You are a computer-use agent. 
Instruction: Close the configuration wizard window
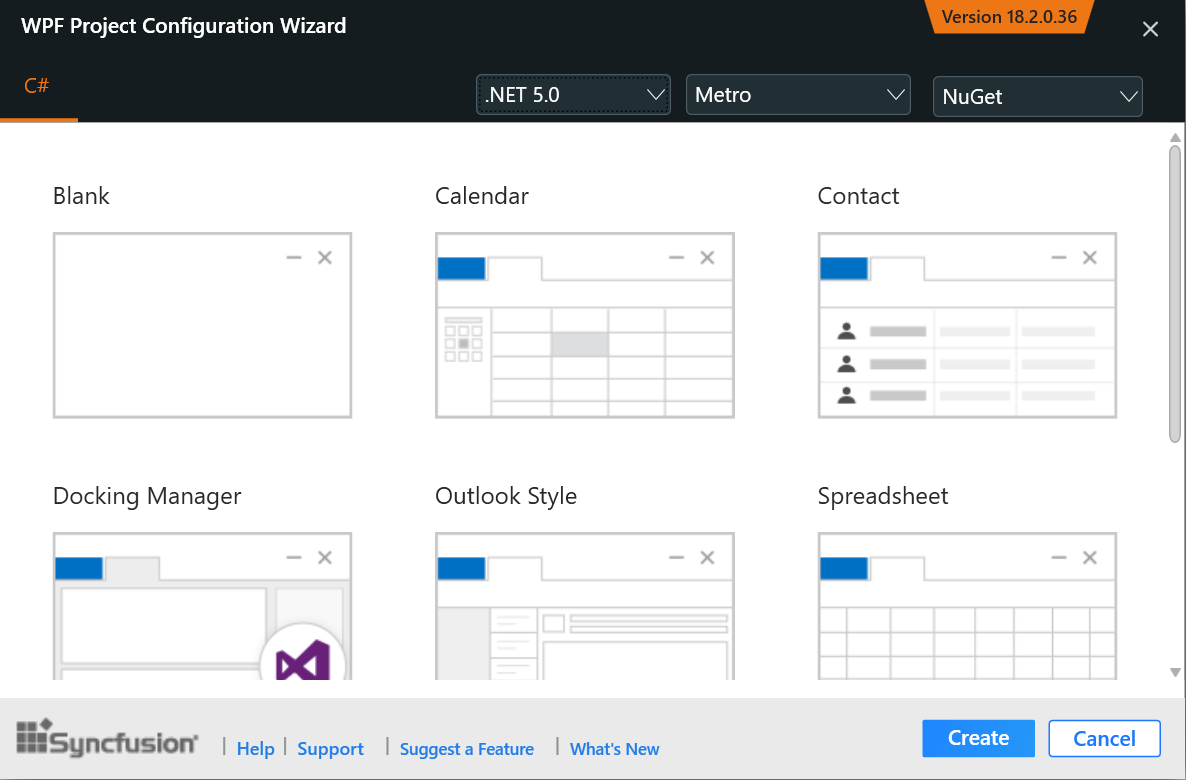click(x=1150, y=30)
